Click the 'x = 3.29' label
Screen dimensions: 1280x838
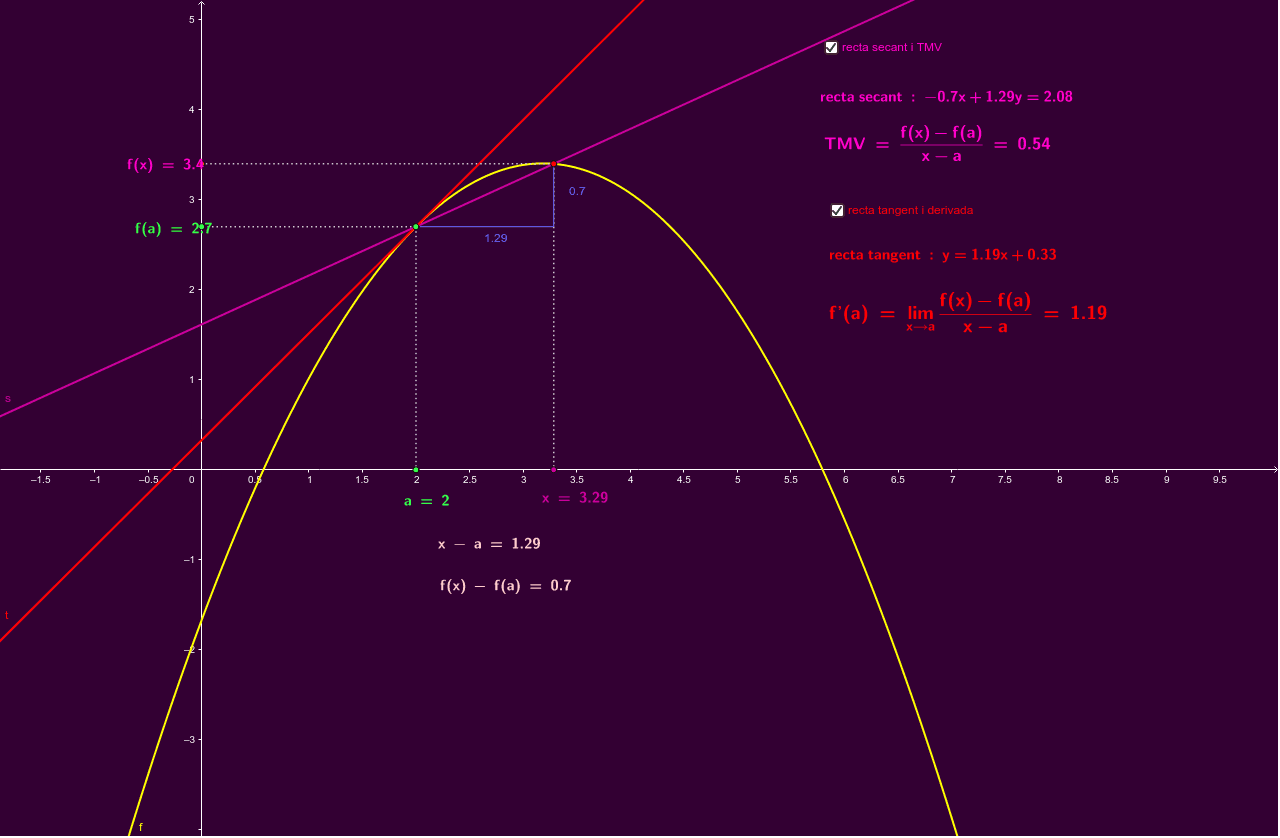point(575,497)
